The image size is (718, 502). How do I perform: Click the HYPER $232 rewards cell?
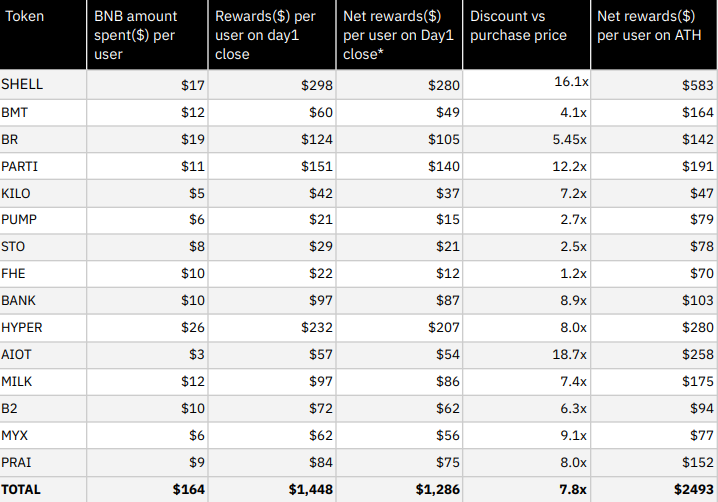pyautogui.click(x=272, y=328)
